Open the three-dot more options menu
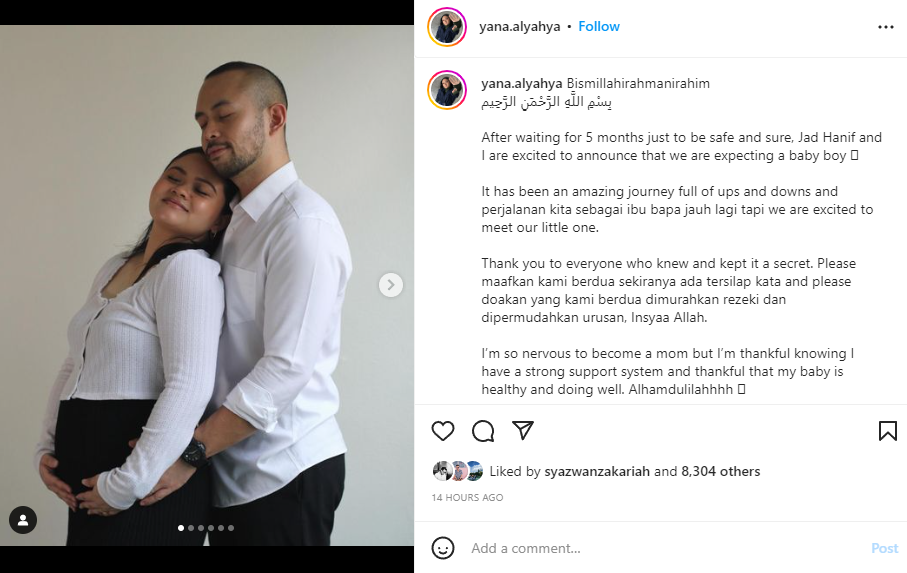Screen dimensions: 907x573 [886, 27]
